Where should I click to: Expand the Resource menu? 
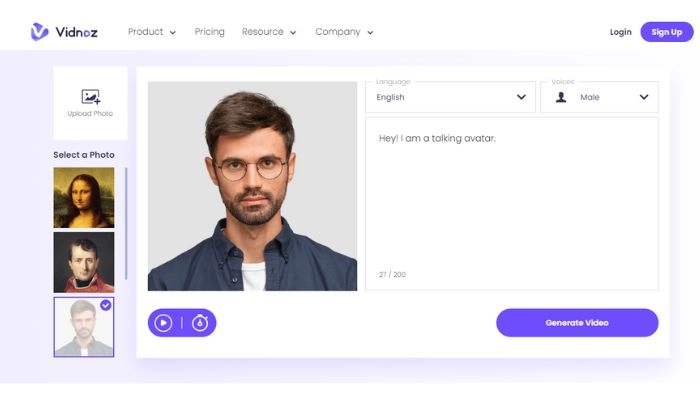coord(269,32)
